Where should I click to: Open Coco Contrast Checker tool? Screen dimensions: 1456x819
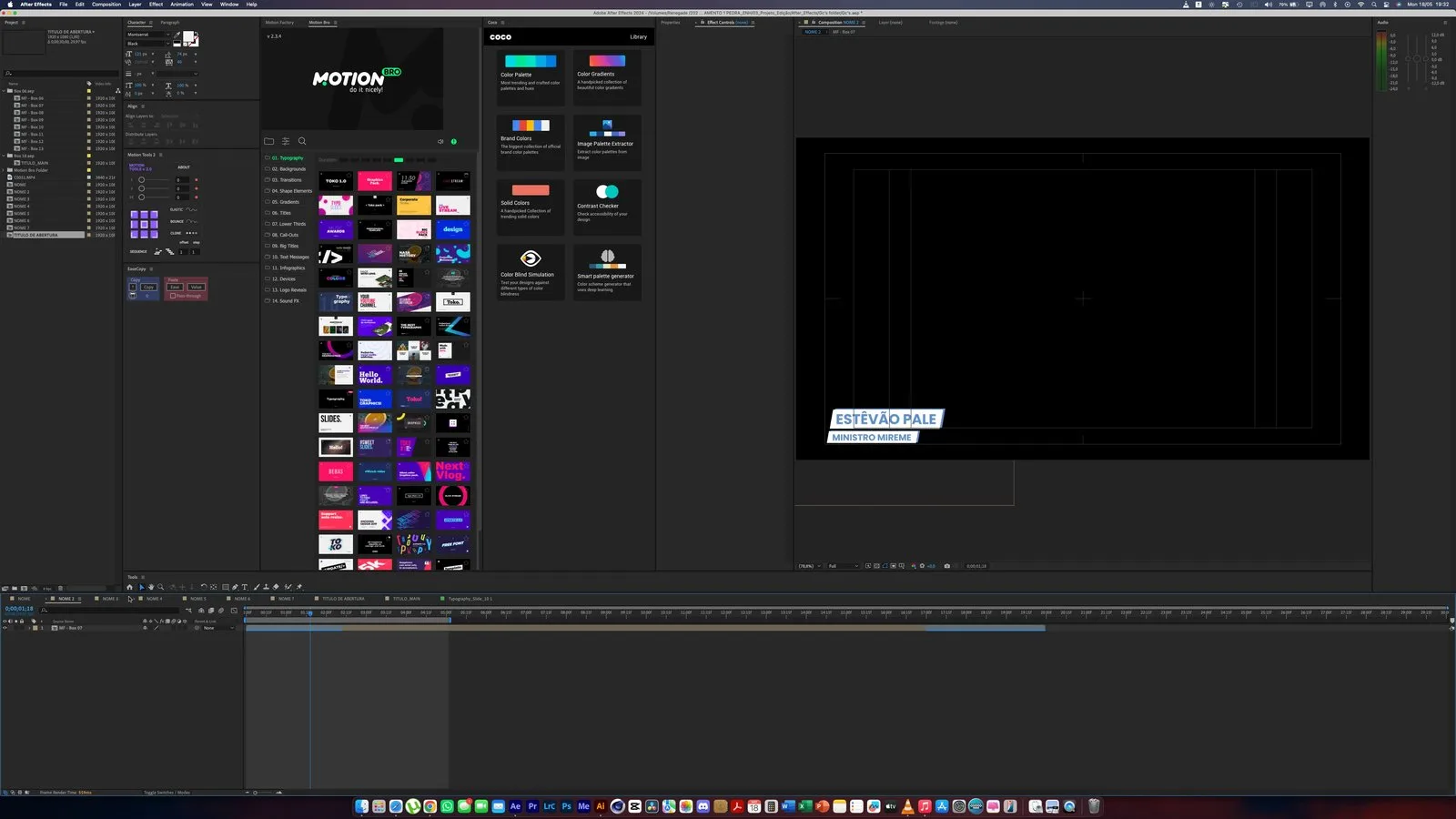coord(607,206)
